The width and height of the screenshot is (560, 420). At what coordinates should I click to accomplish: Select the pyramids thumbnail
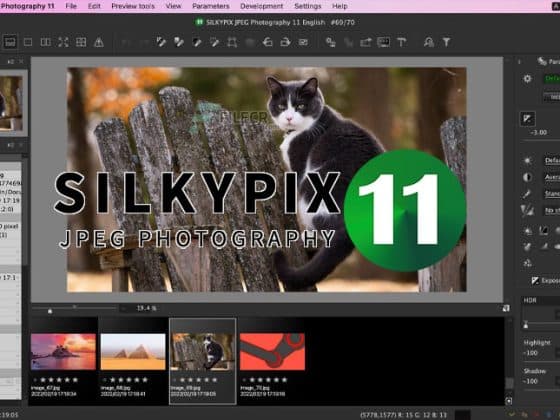[133, 352]
